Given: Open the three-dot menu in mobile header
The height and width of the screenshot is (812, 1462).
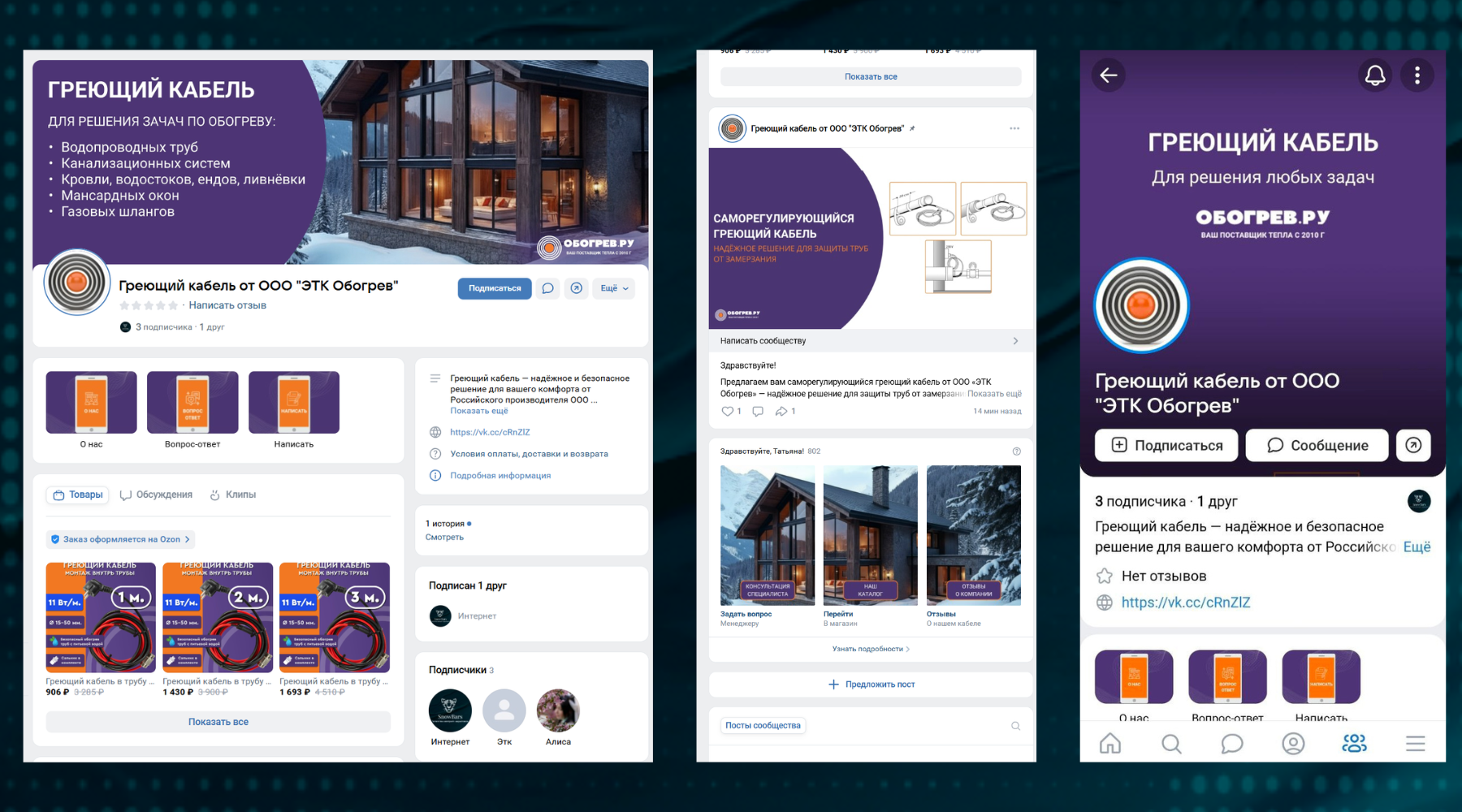Looking at the screenshot, I should point(1417,76).
